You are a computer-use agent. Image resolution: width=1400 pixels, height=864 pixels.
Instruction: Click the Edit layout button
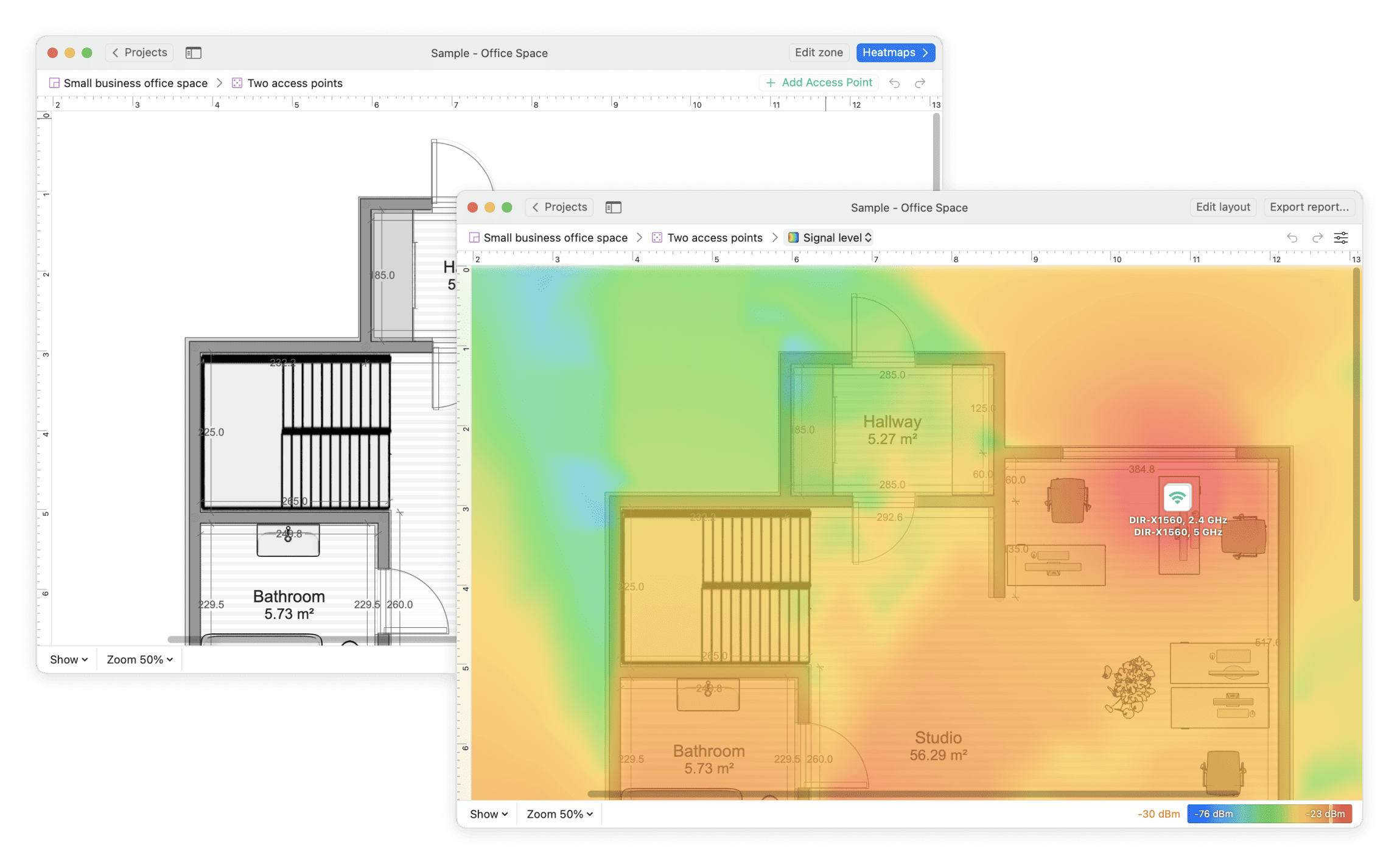pyautogui.click(x=1222, y=207)
